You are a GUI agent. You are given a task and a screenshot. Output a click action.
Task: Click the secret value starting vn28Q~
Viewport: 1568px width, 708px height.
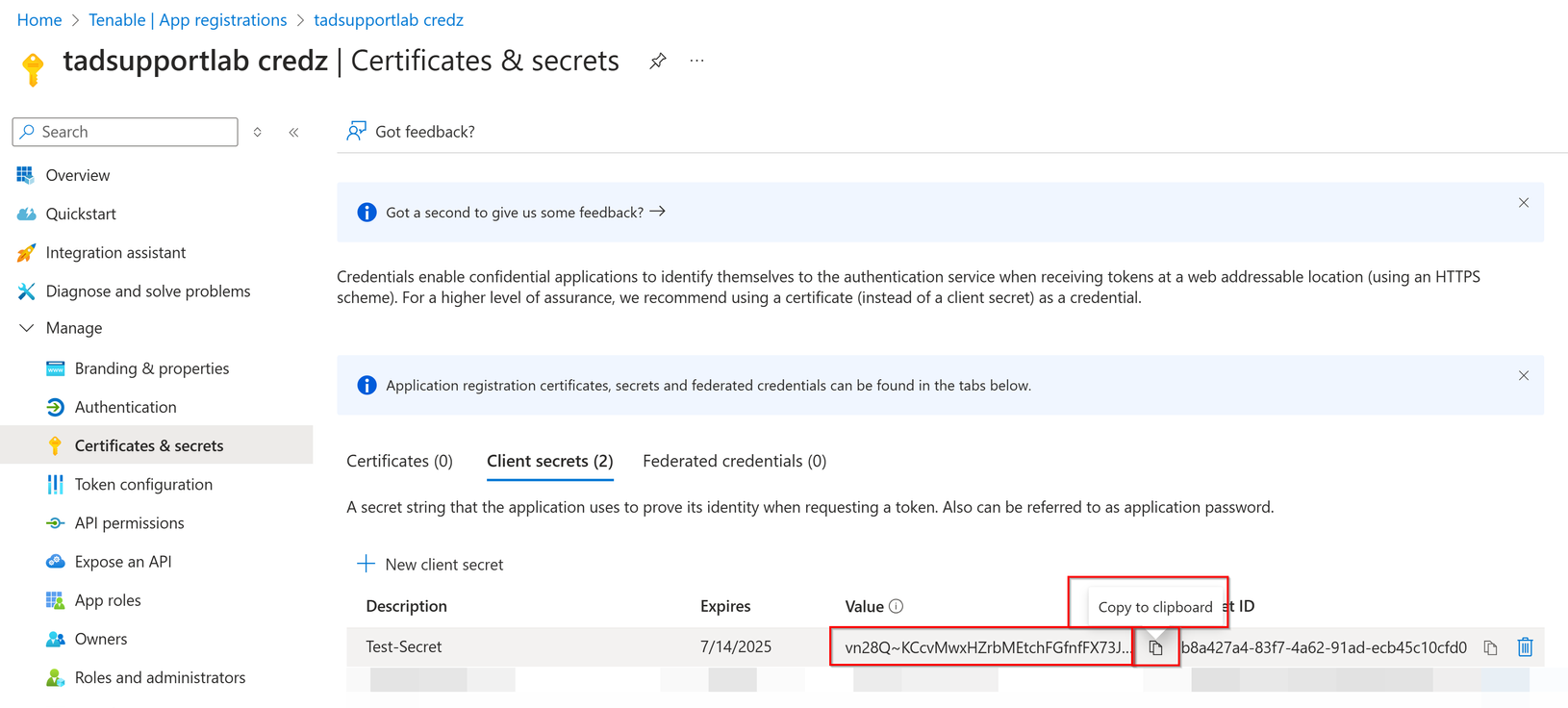pos(988,647)
